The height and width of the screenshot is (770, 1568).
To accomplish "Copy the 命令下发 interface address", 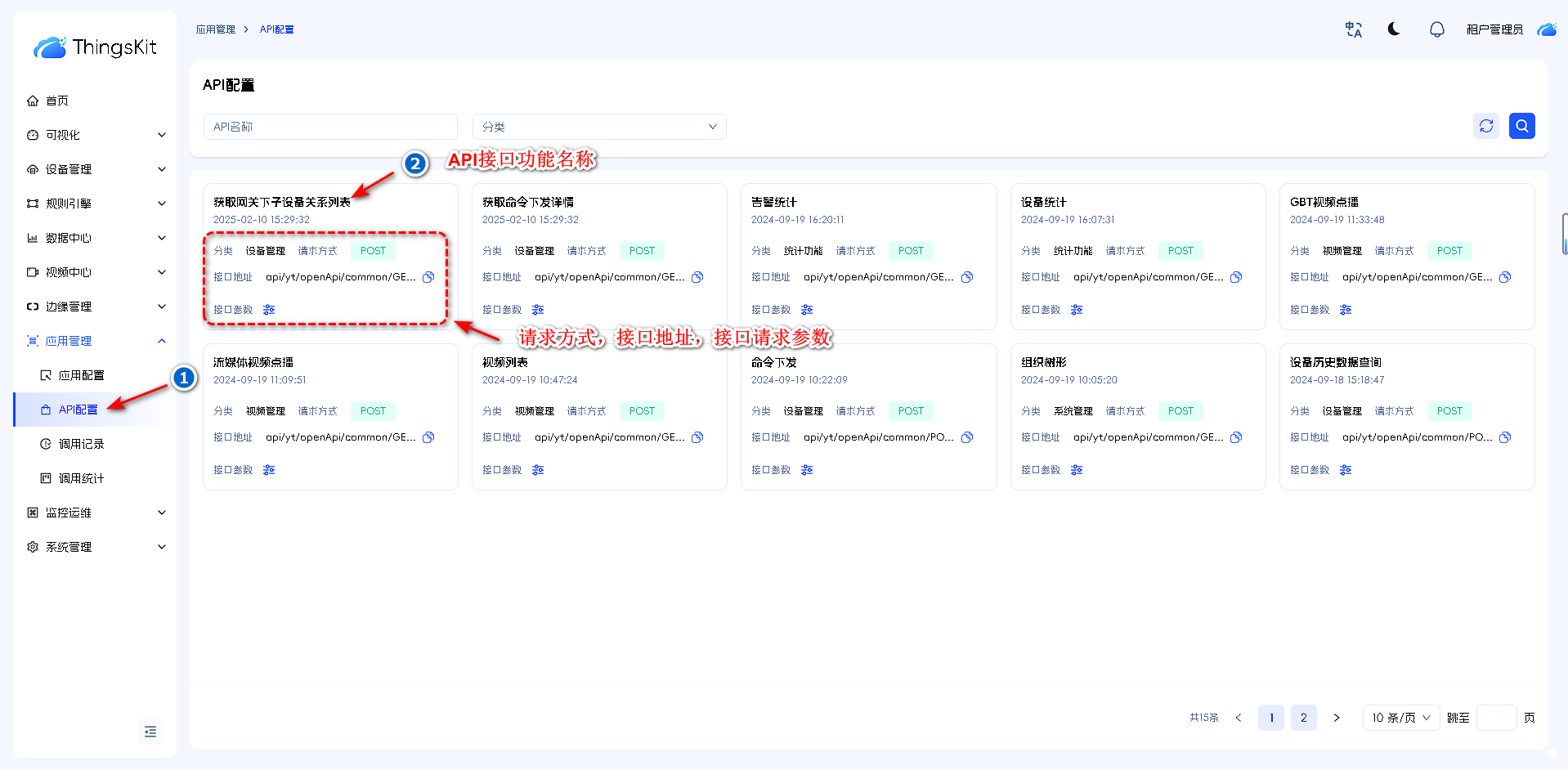I will 967,437.
